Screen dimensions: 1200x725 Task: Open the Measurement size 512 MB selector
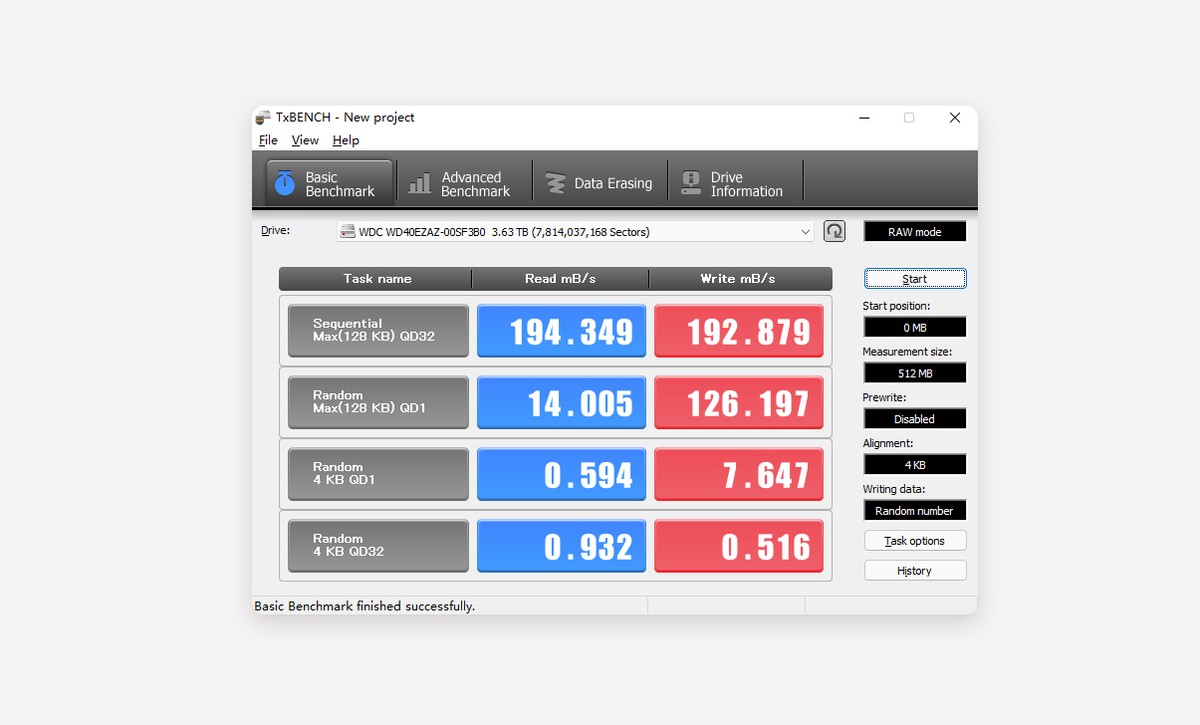click(x=914, y=373)
